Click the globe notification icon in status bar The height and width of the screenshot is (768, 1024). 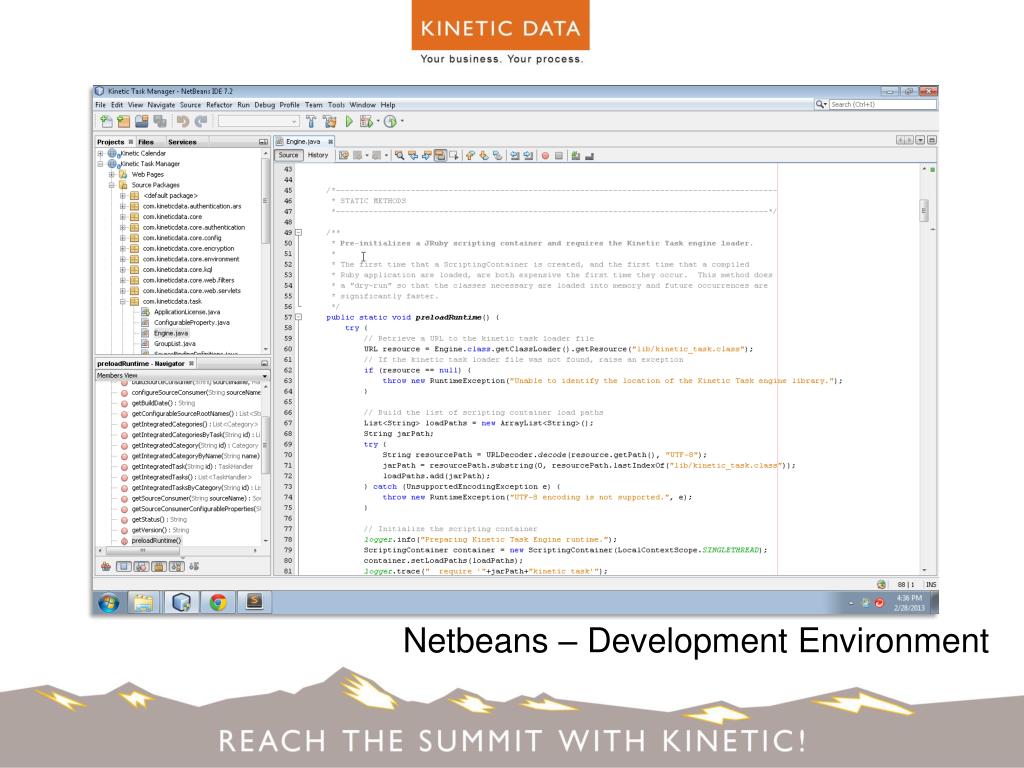882,584
